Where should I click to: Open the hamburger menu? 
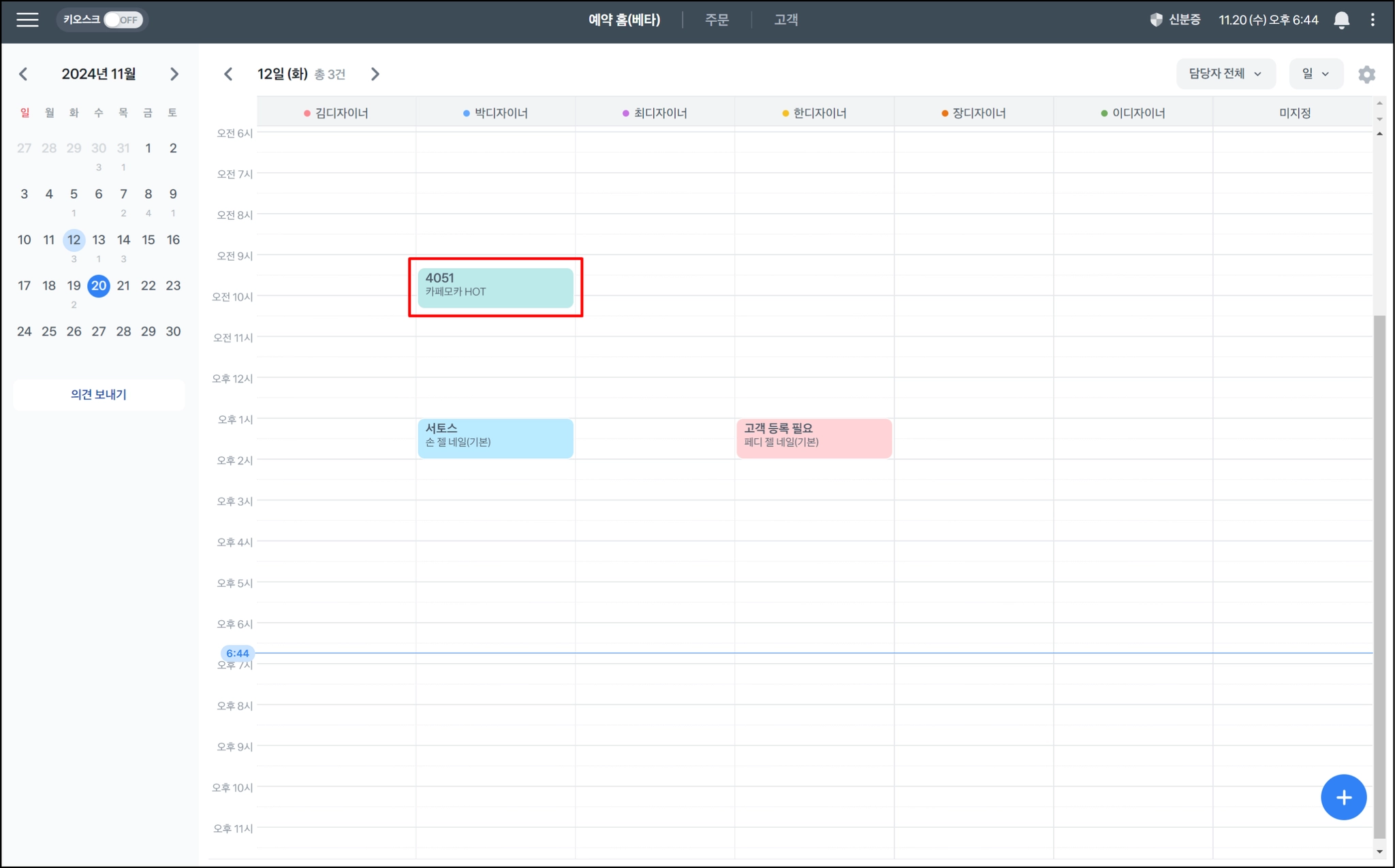27,20
